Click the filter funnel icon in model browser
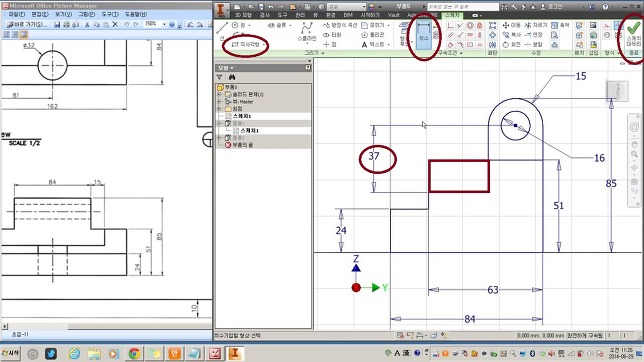Viewport: 644px width, 362px height. (x=220, y=77)
